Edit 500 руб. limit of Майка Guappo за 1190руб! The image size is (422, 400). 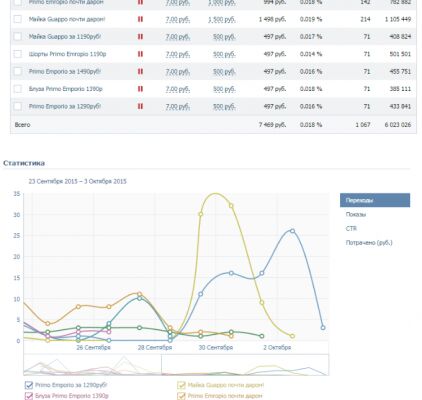tap(224, 37)
